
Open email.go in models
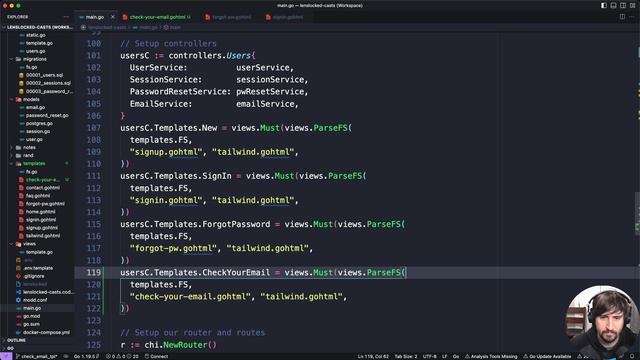35,107
